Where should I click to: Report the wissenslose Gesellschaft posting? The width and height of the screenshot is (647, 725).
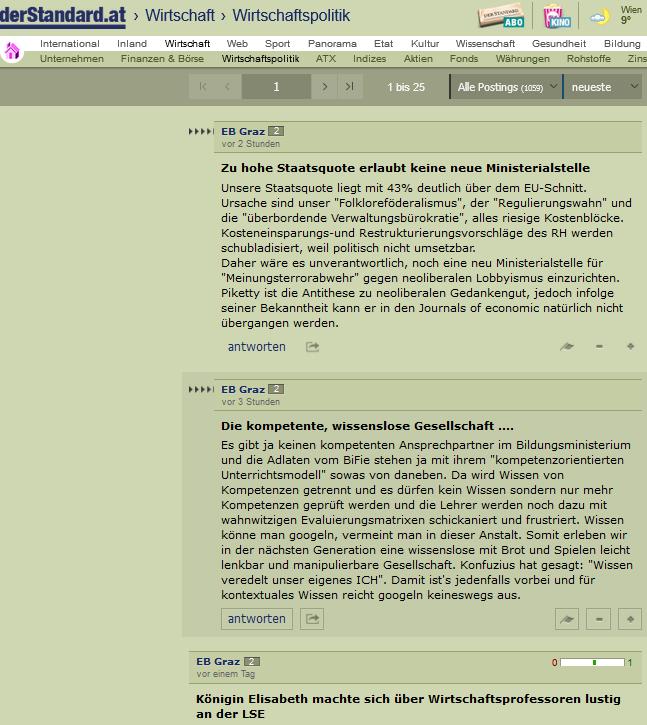coord(567,619)
